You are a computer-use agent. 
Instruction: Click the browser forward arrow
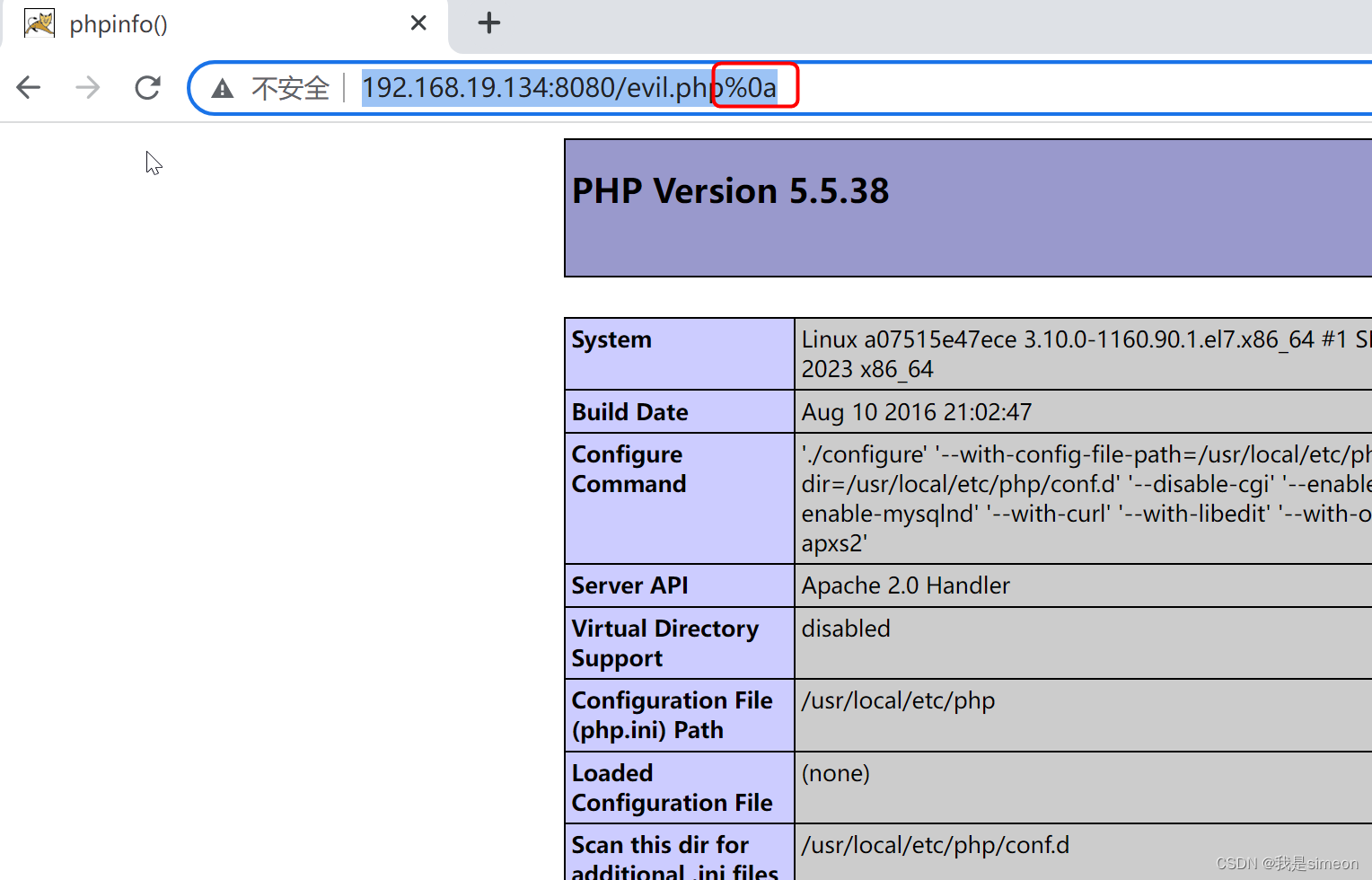coord(88,87)
